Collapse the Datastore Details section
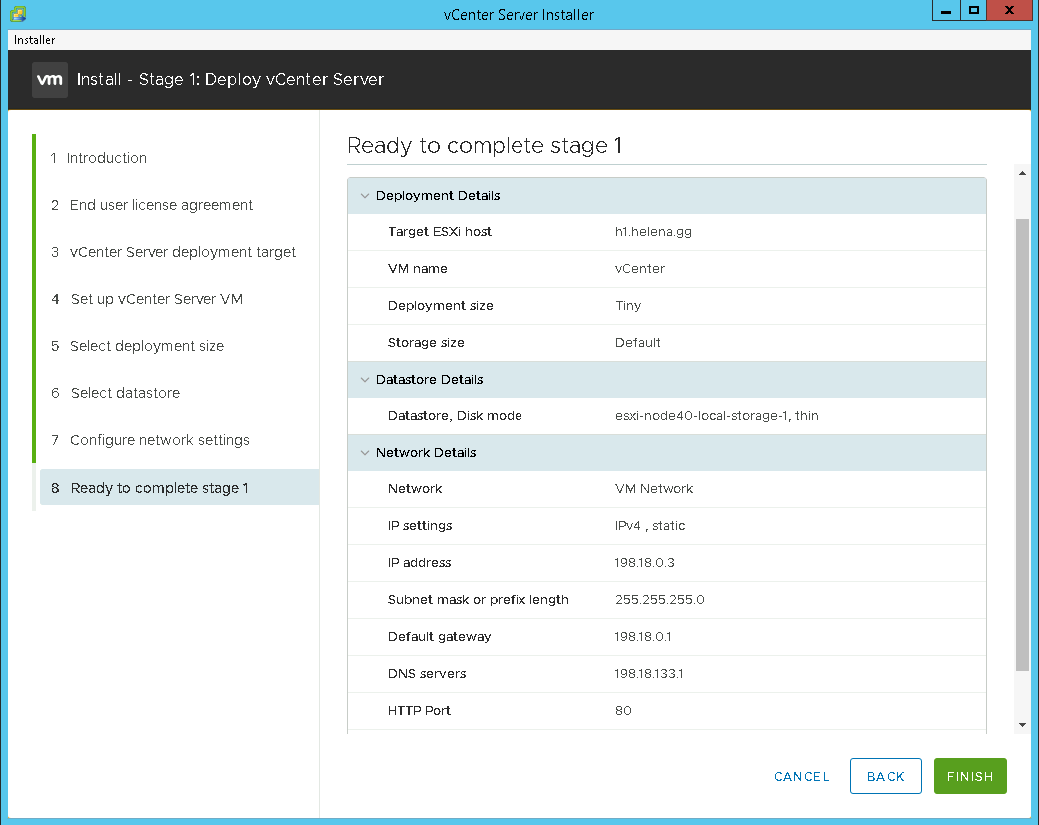Screen dimensions: 1039x825 click(365, 380)
